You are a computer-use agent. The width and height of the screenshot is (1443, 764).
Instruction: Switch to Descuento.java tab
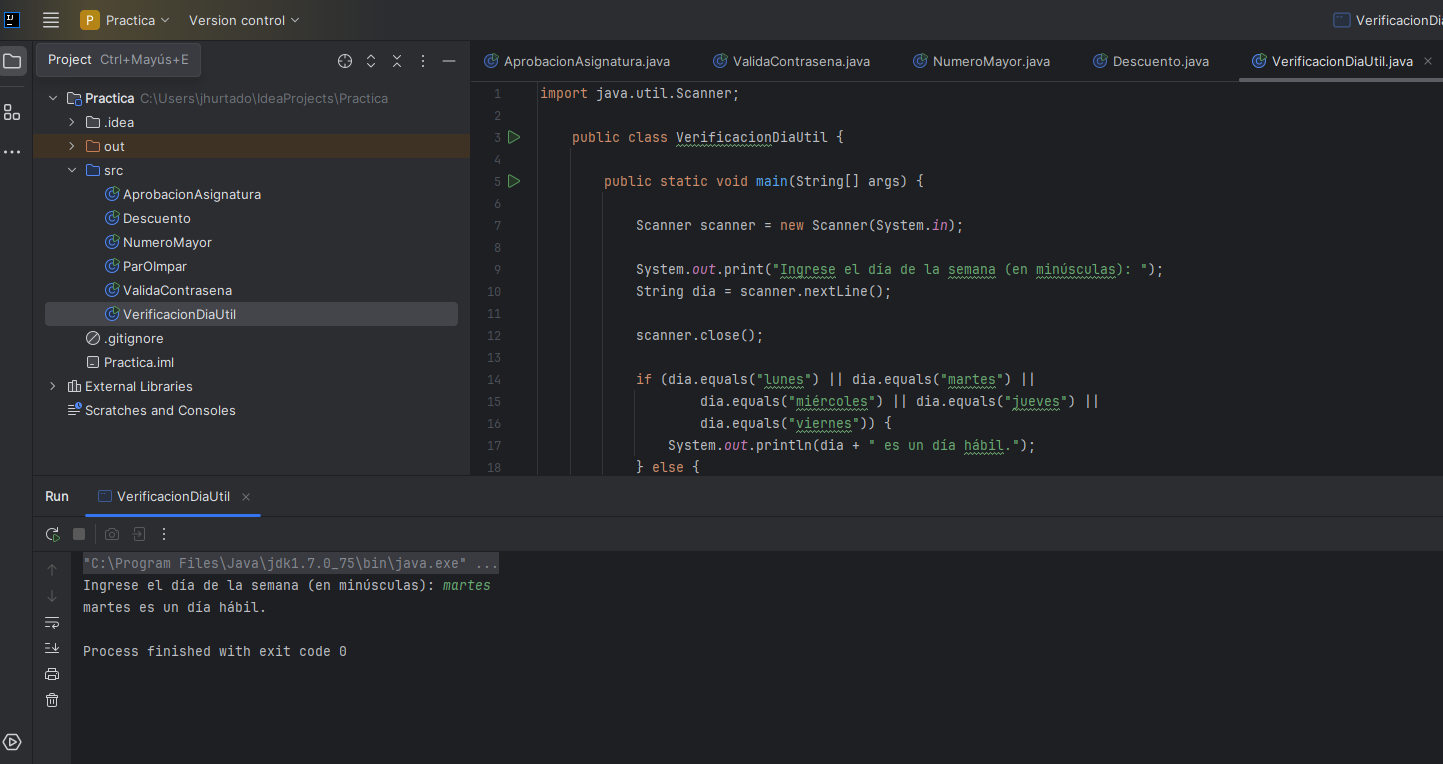coord(1150,61)
